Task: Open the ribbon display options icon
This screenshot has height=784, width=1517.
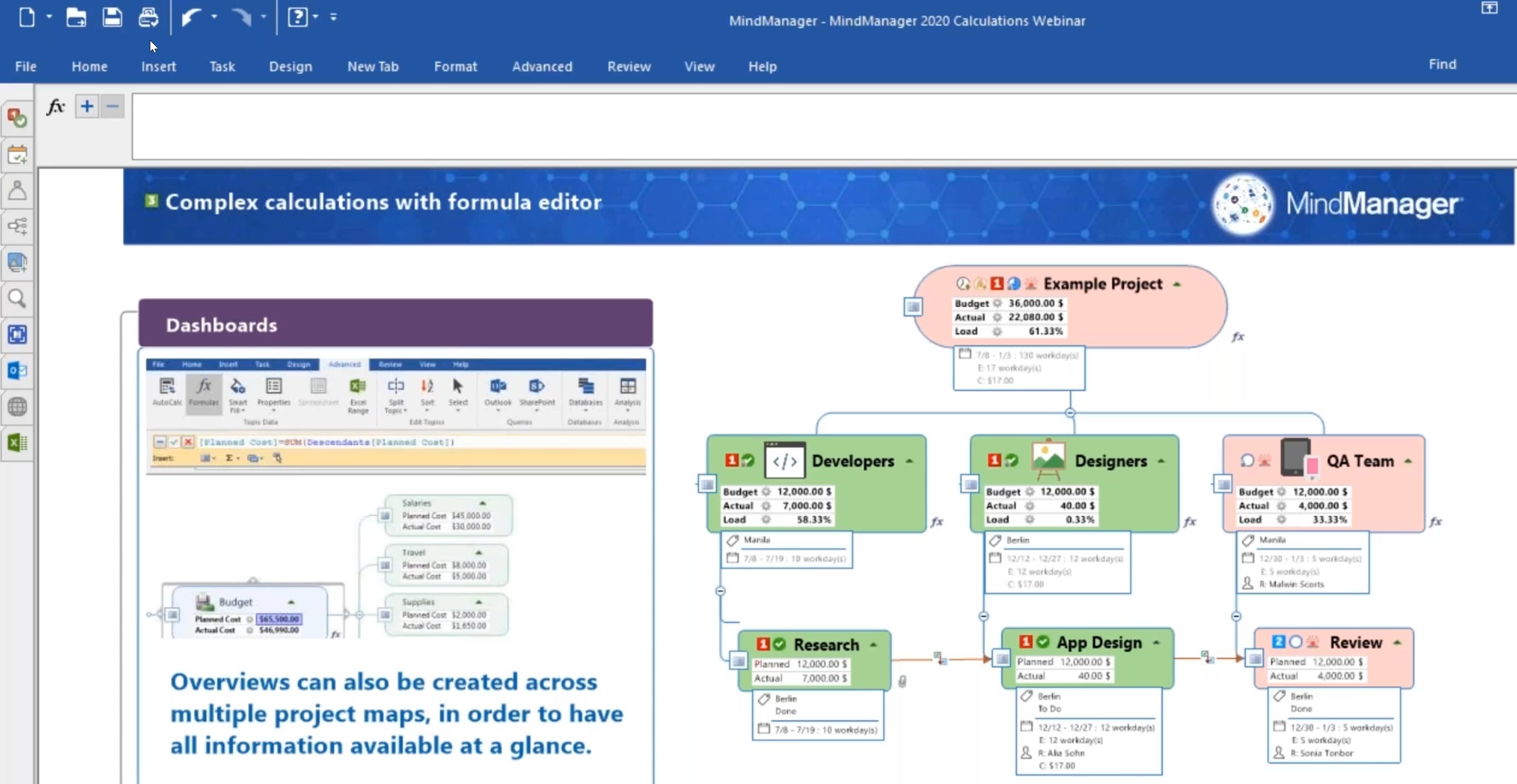Action: 1489,8
